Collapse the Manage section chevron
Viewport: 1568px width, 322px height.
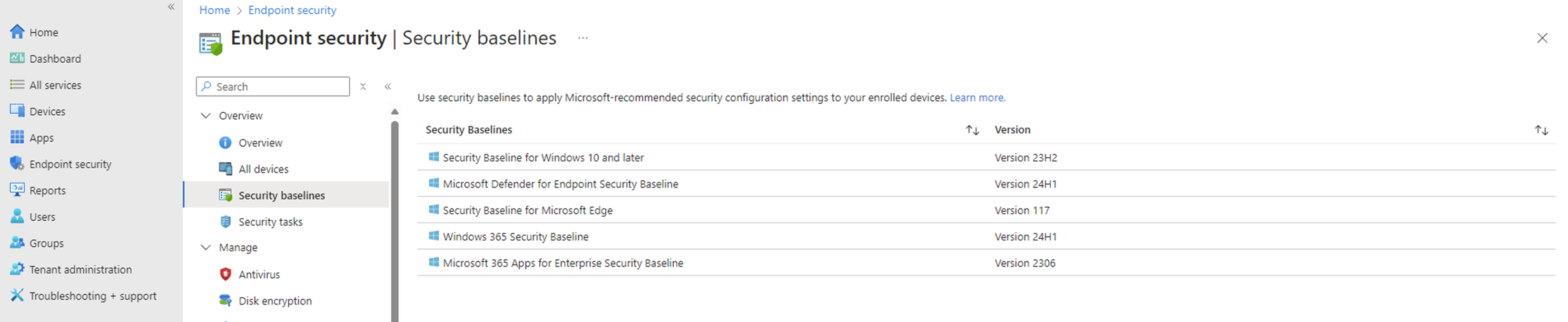pyautogui.click(x=206, y=247)
